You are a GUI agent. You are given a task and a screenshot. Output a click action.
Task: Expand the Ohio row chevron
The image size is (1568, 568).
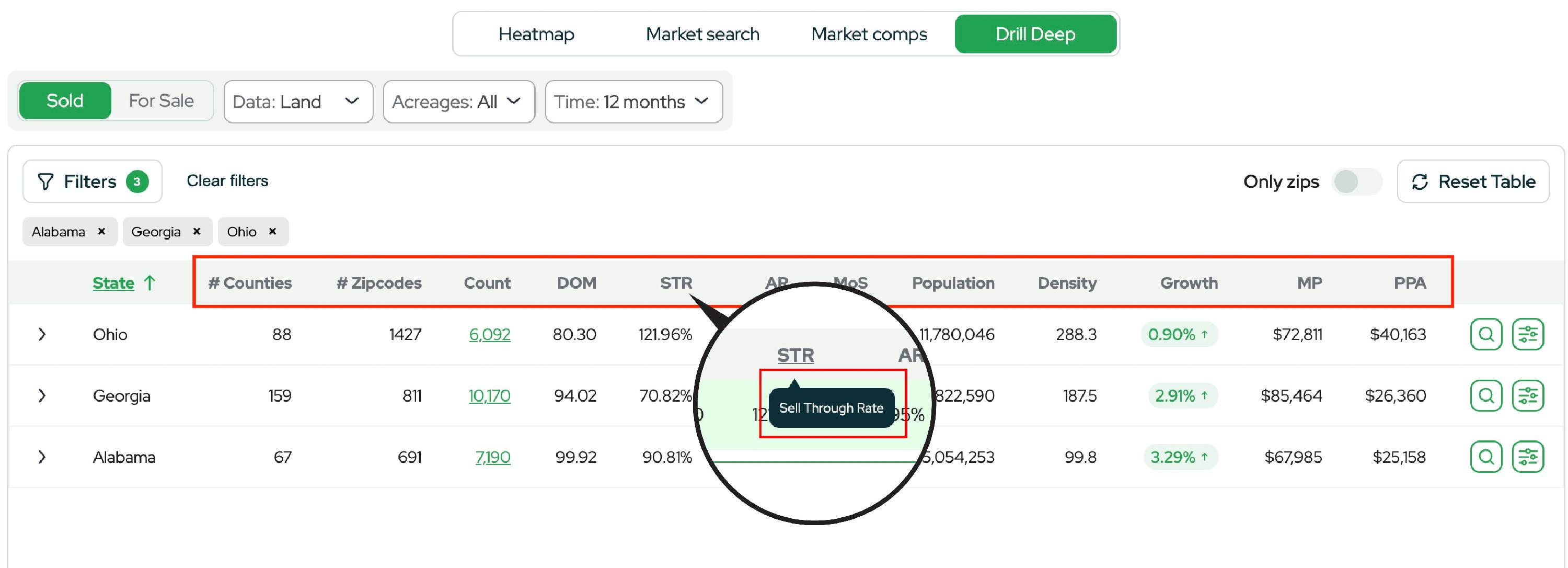coord(41,334)
